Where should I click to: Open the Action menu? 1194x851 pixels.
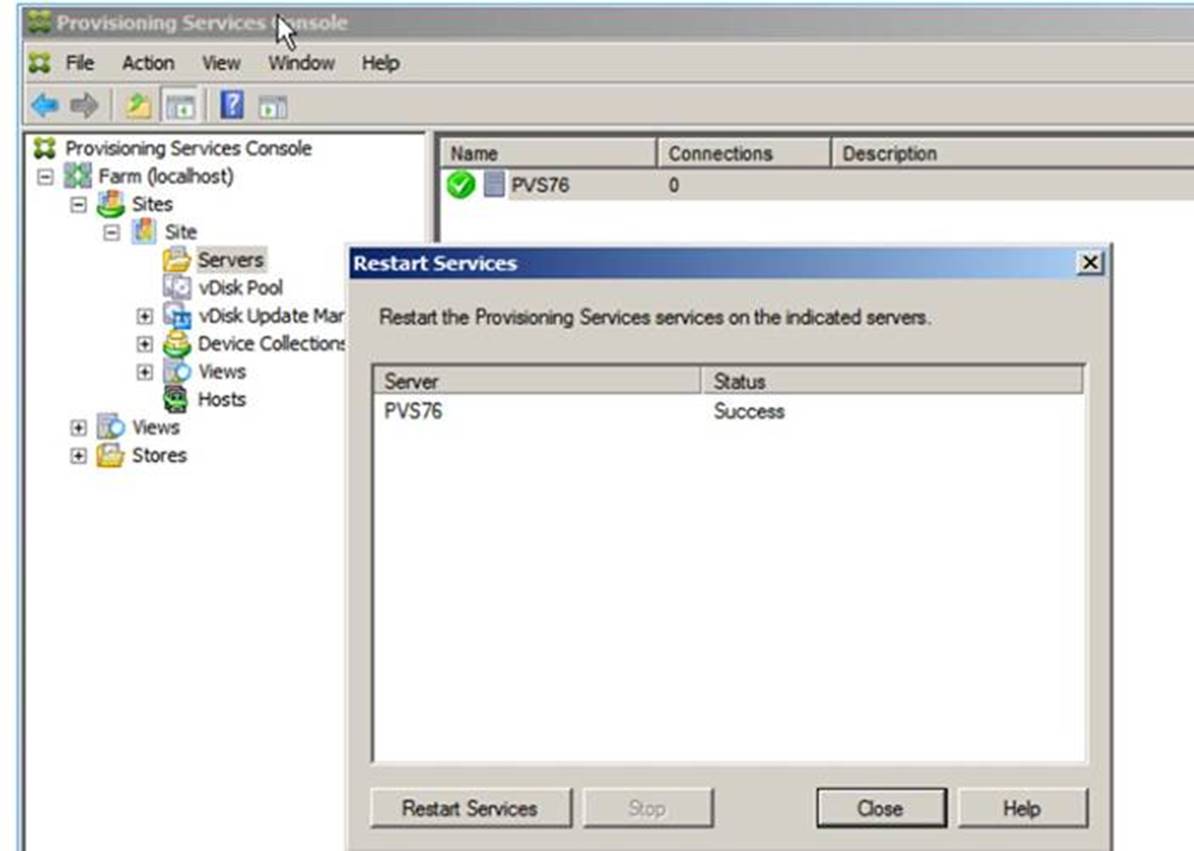click(x=148, y=63)
